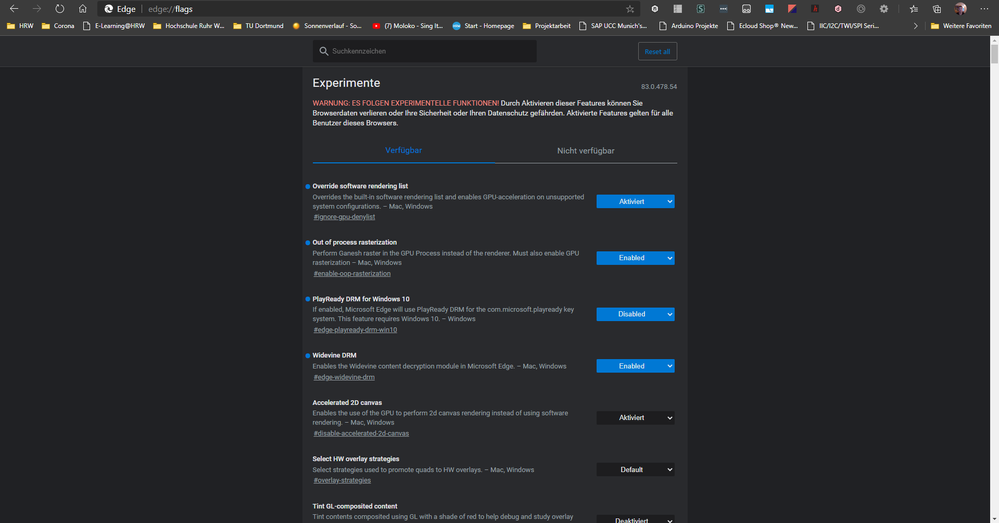The width and height of the screenshot is (999, 523).
Task: Open the IIC/I2C/TWI/SPI Seri... bookmark
Action: 842,26
